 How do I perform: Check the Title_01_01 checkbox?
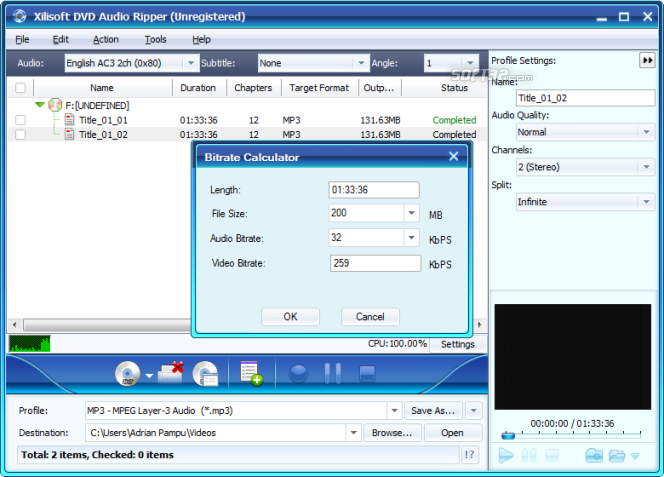click(x=20, y=120)
